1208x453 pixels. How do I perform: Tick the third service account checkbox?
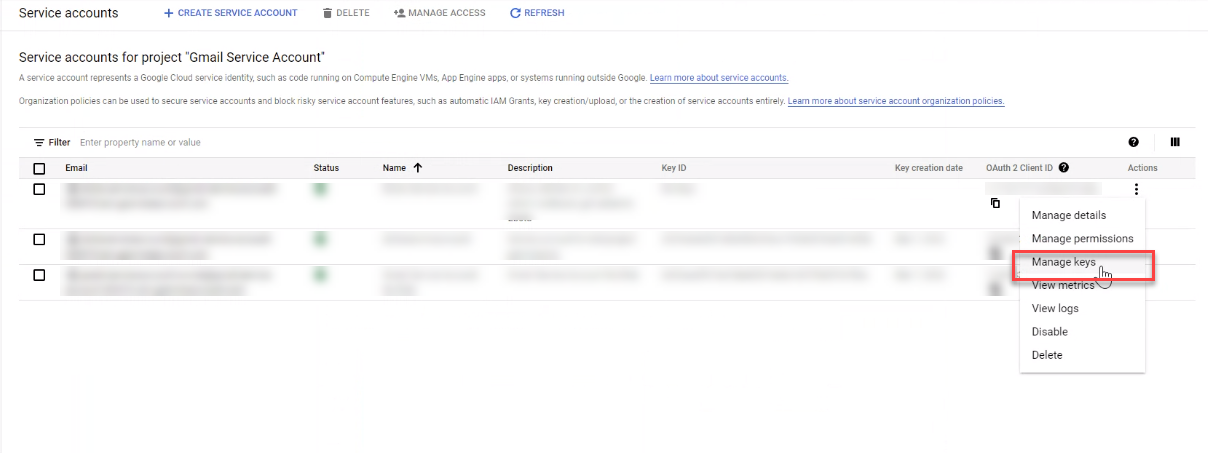click(39, 275)
